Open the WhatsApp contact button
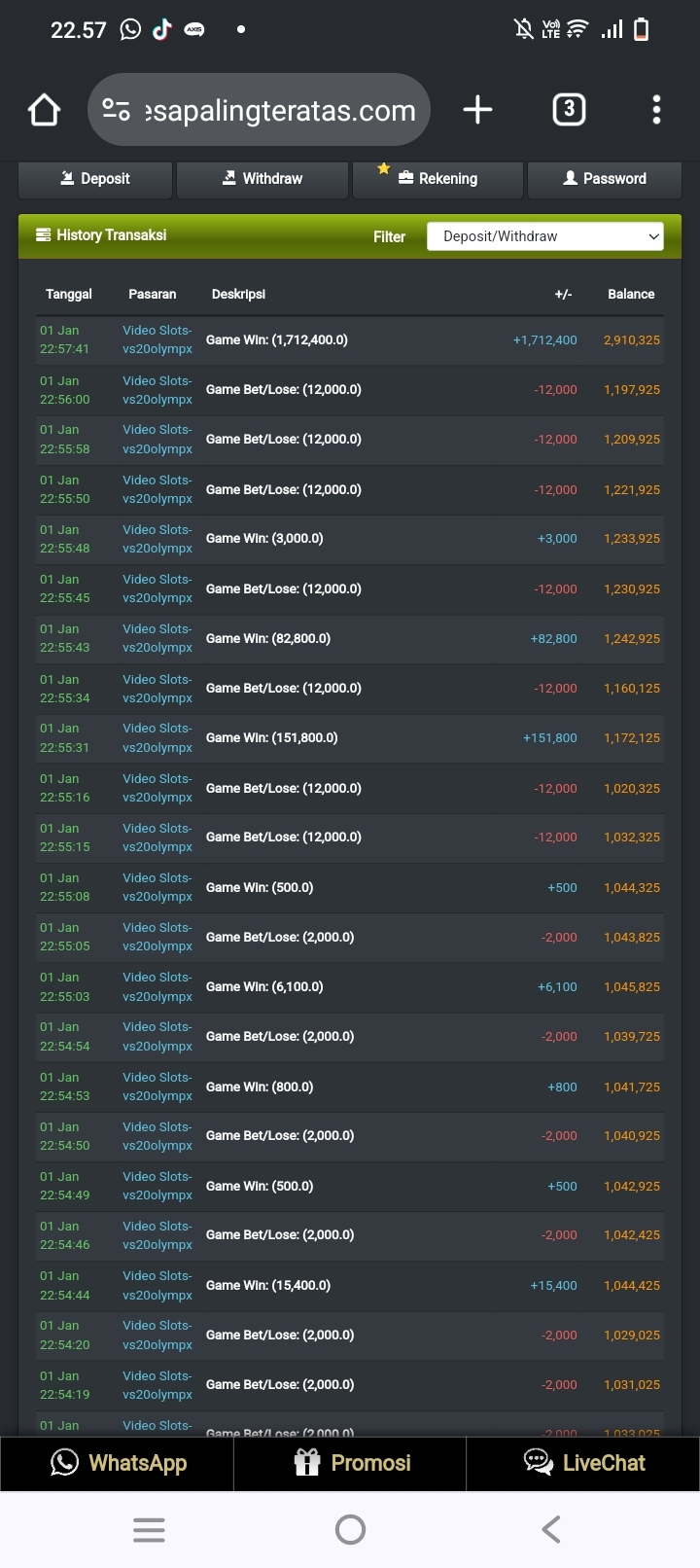This screenshot has height=1568, width=700. coord(118,1463)
